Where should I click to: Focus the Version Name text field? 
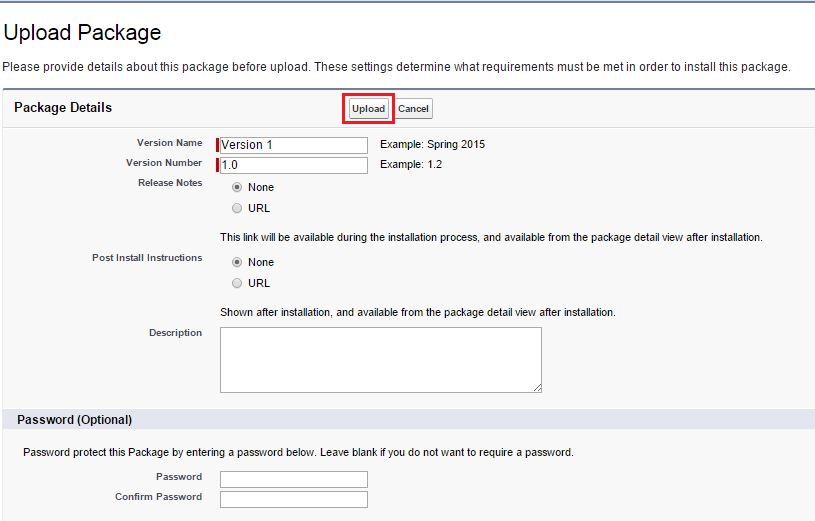293,145
